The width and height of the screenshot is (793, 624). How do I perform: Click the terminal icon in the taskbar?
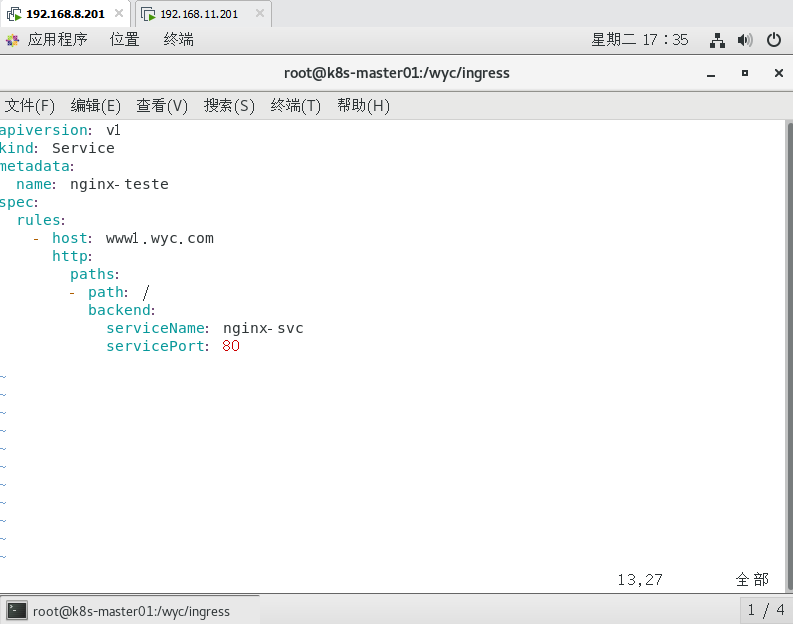click(x=16, y=611)
